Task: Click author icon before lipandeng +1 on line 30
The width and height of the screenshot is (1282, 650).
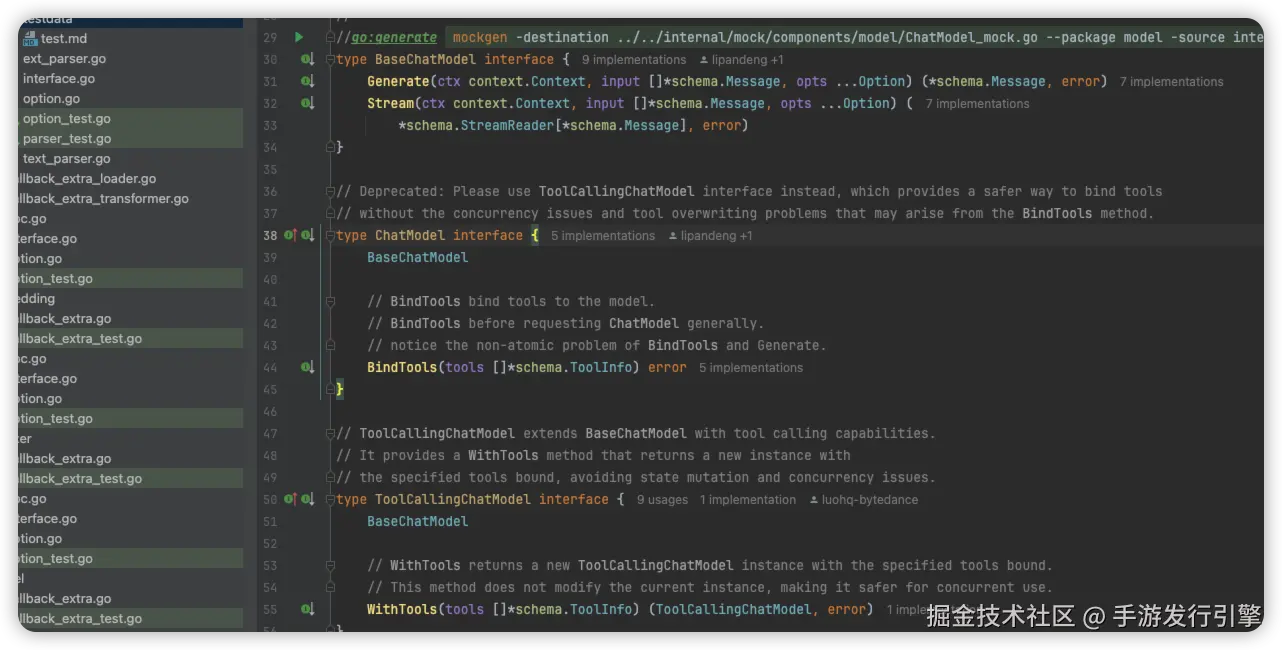Action: click(704, 60)
